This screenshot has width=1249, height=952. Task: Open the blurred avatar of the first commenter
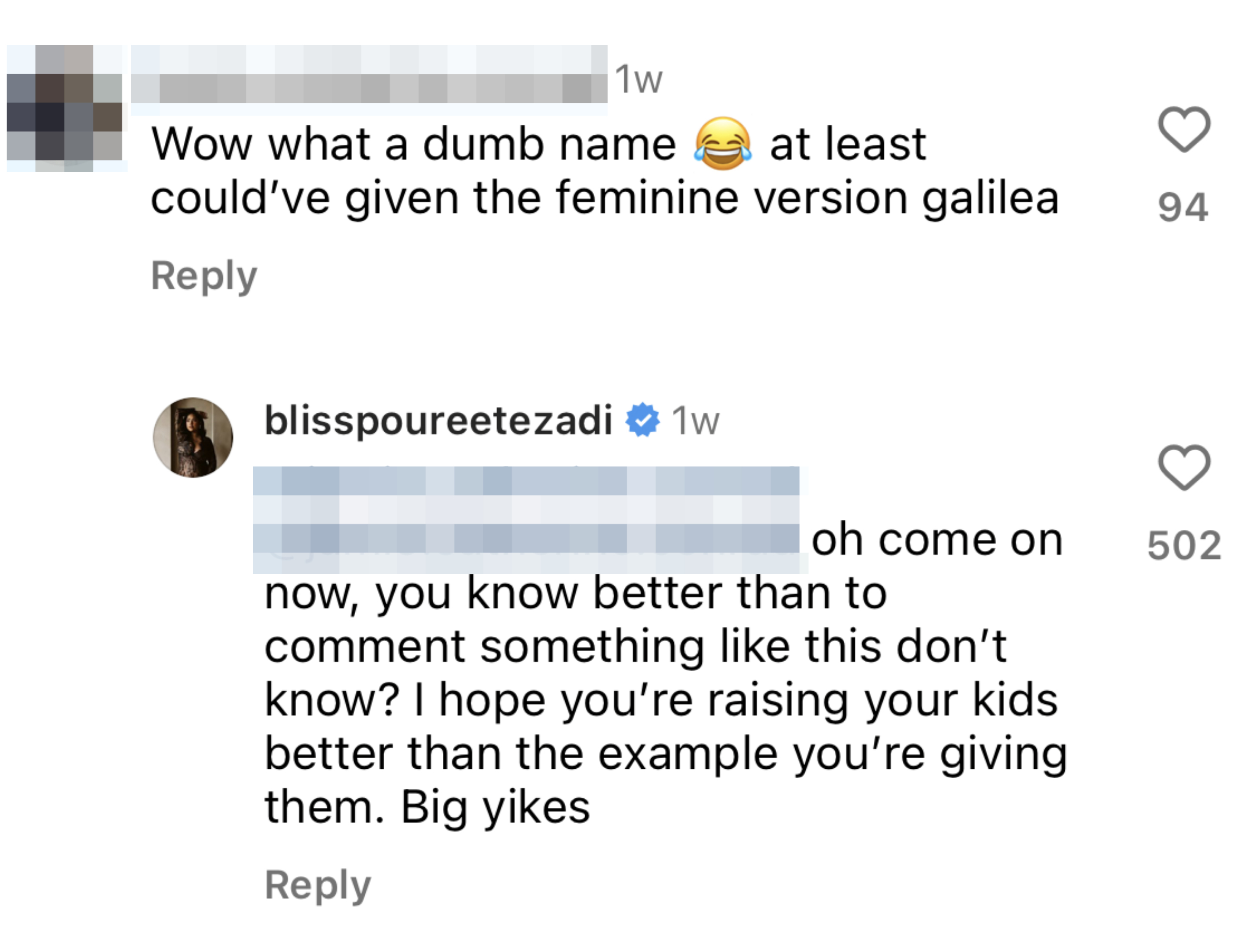pyautogui.click(x=65, y=109)
